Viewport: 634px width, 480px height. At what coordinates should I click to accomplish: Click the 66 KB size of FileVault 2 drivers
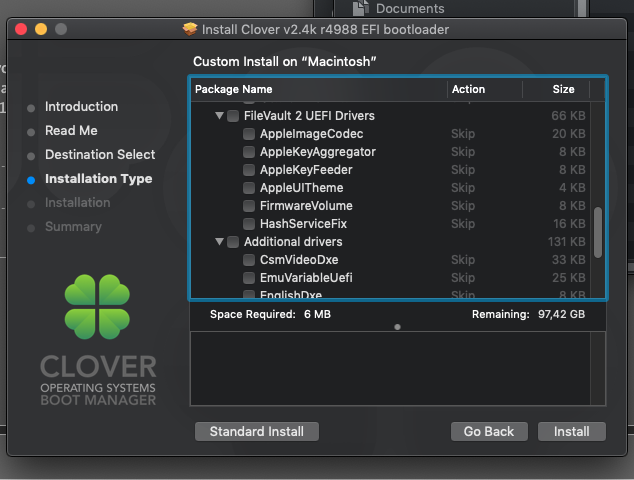[568, 116]
